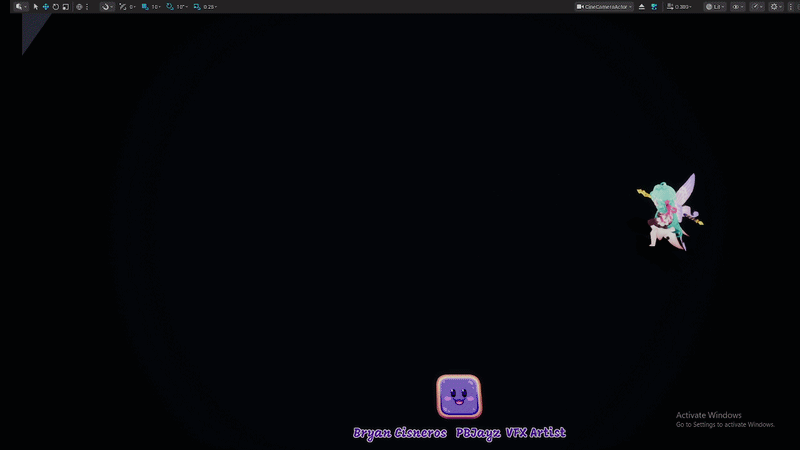This screenshot has width=800, height=450.
Task: Open the viewport settings gear menu
Action: click(x=776, y=7)
